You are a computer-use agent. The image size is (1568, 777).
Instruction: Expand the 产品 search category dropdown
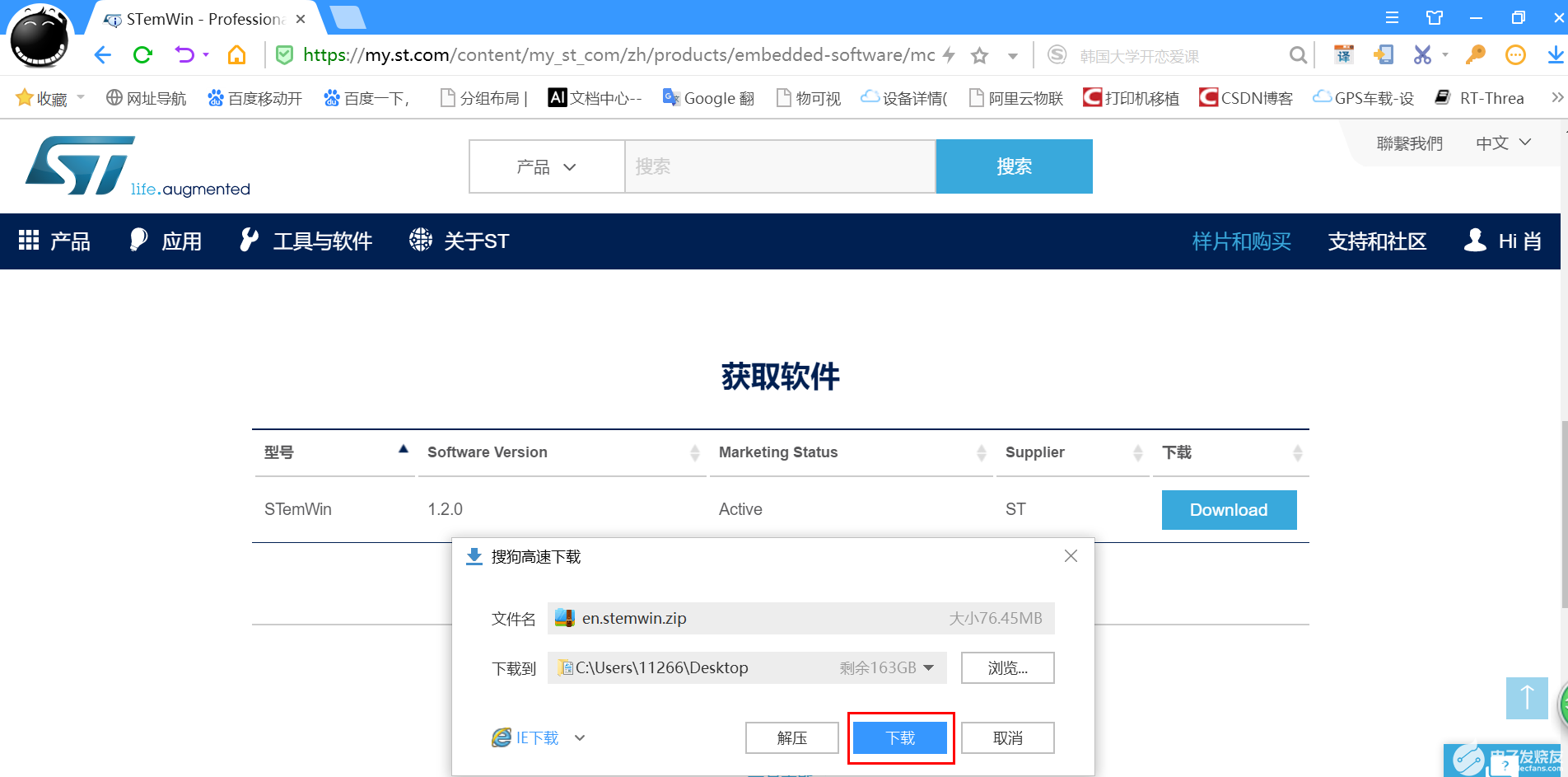pos(547,166)
